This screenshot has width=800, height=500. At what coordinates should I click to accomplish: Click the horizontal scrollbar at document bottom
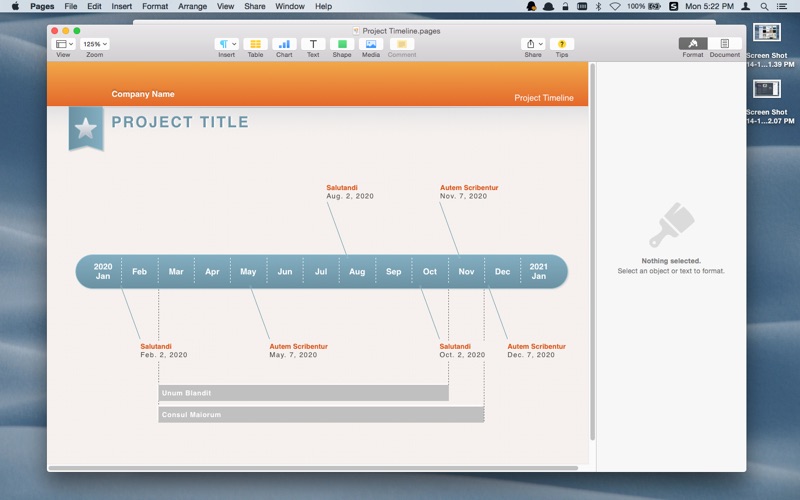point(313,468)
